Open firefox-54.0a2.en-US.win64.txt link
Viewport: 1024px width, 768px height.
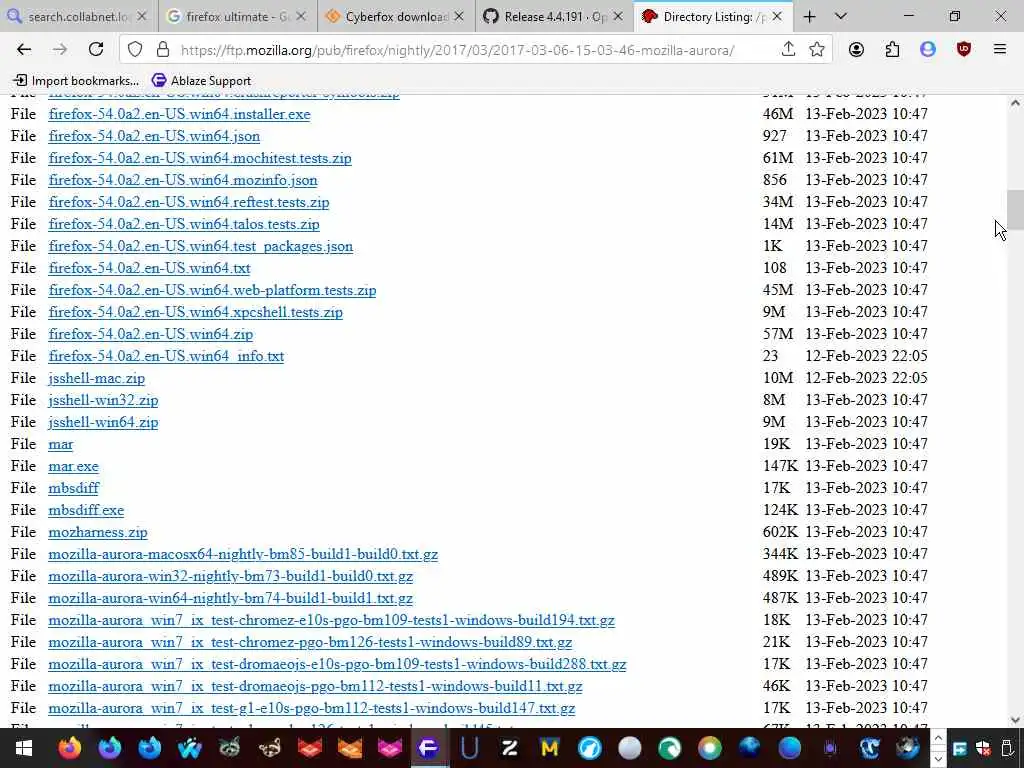(150, 268)
